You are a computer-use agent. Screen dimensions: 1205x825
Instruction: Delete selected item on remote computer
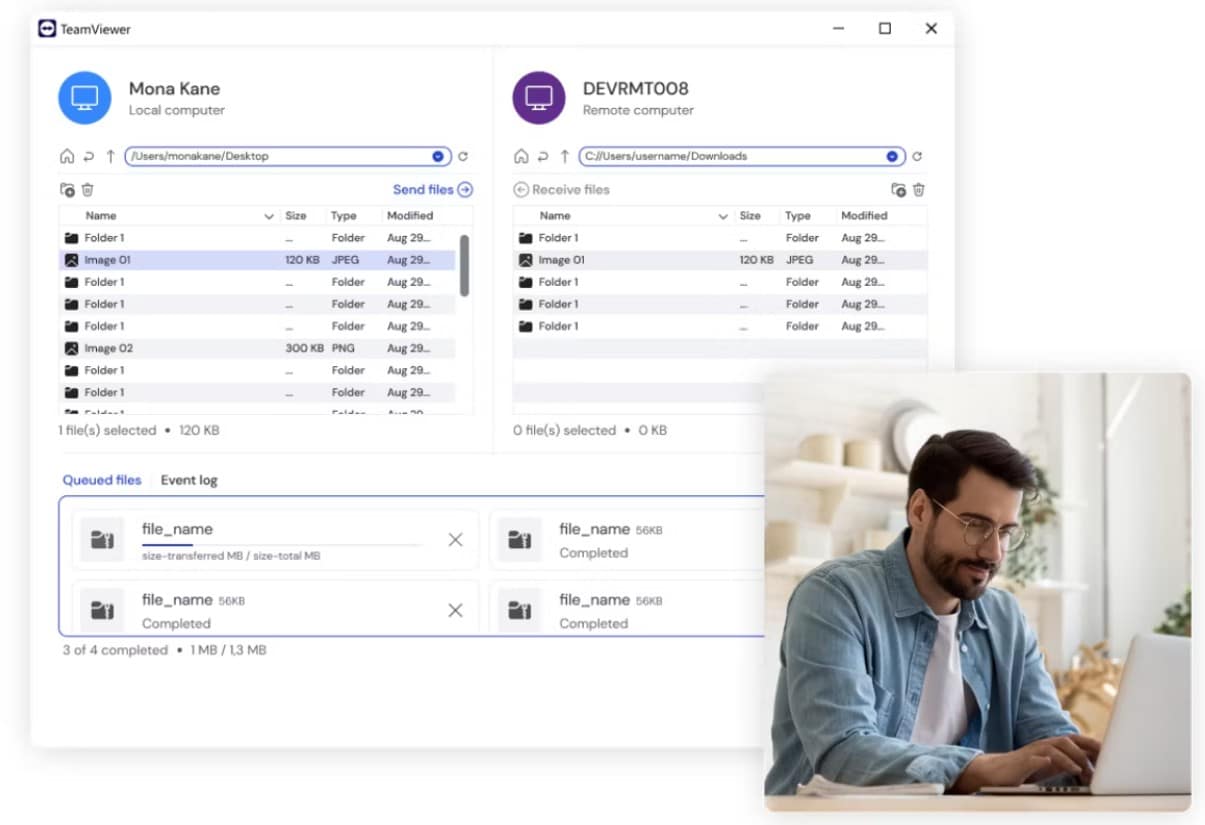coord(919,190)
